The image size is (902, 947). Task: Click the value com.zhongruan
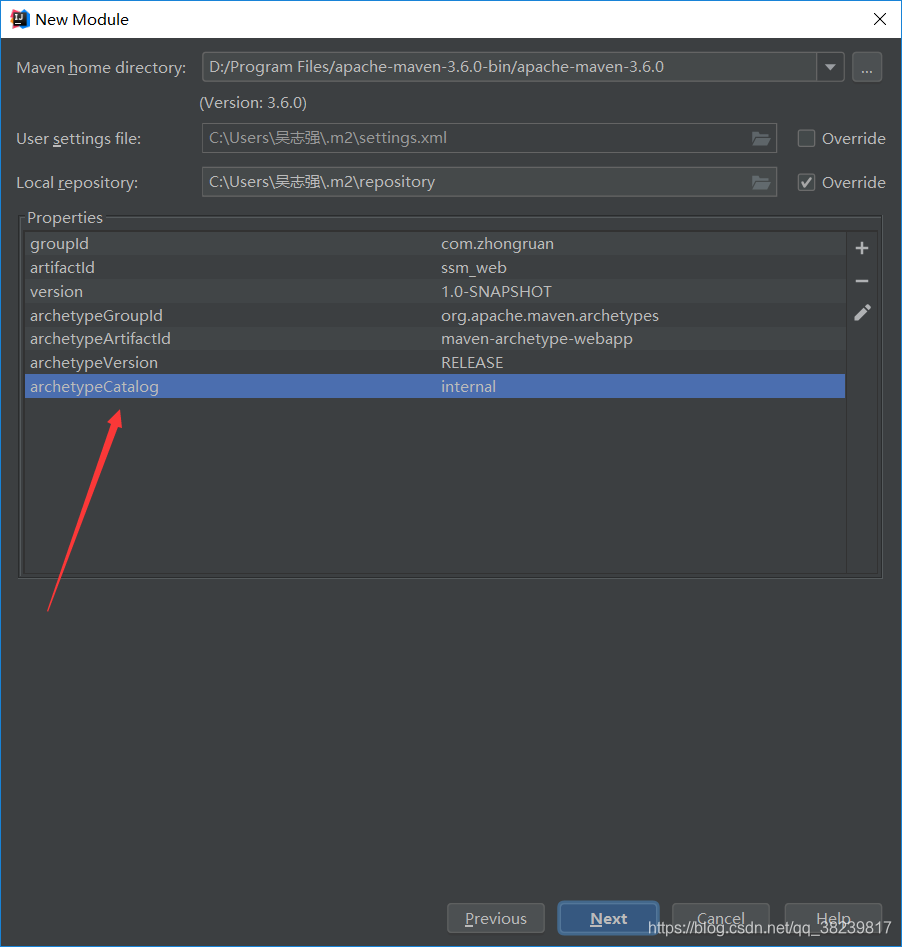pyautogui.click(x=497, y=244)
